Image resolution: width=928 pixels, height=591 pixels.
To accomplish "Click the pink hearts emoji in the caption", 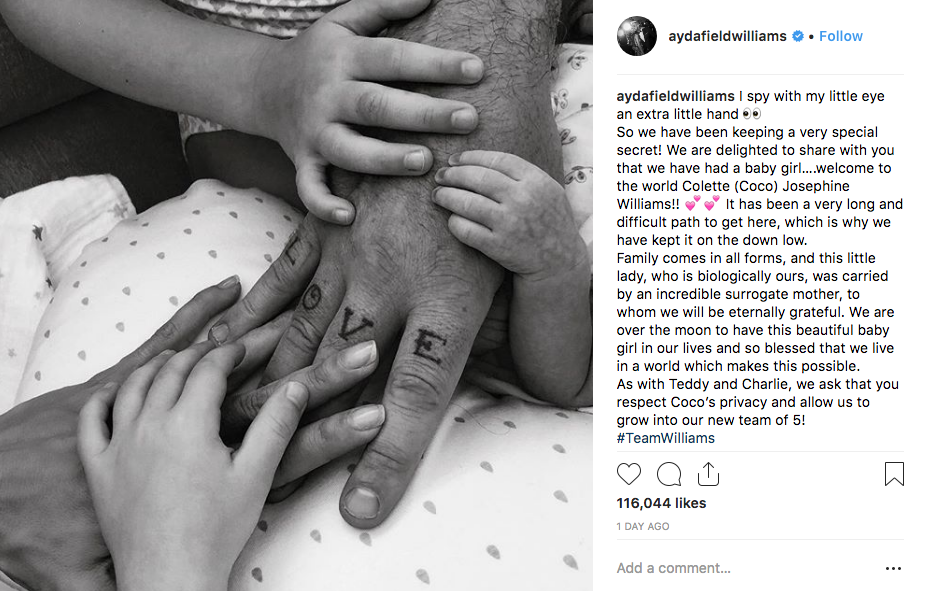I will tap(703, 204).
